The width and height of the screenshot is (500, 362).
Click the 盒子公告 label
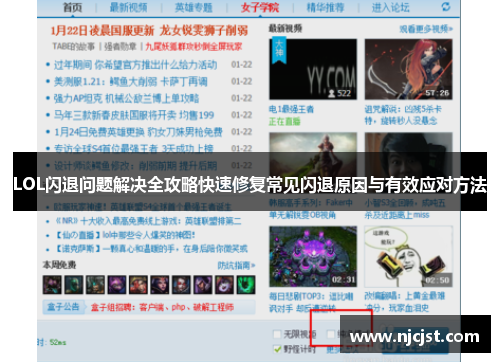(x=63, y=307)
